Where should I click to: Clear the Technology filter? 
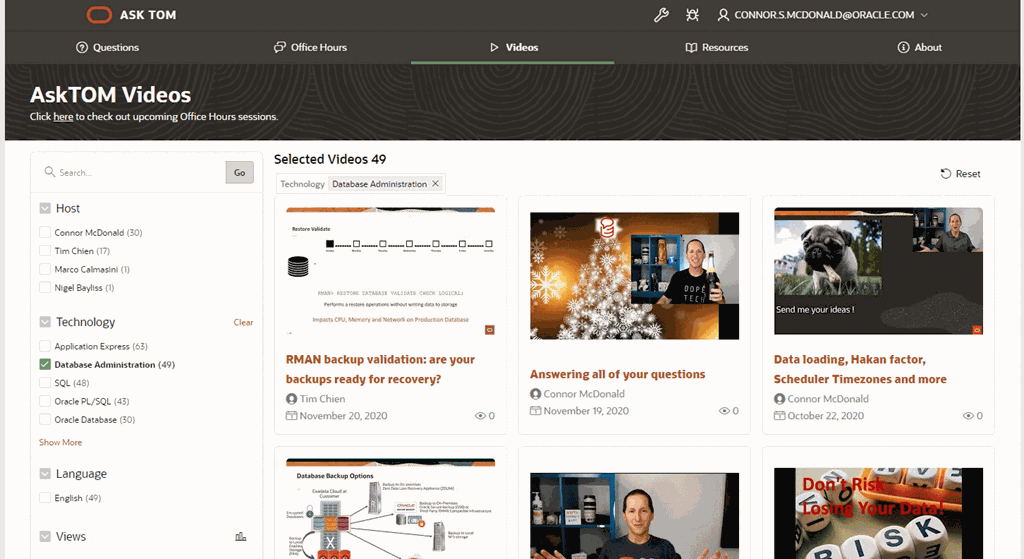(243, 323)
